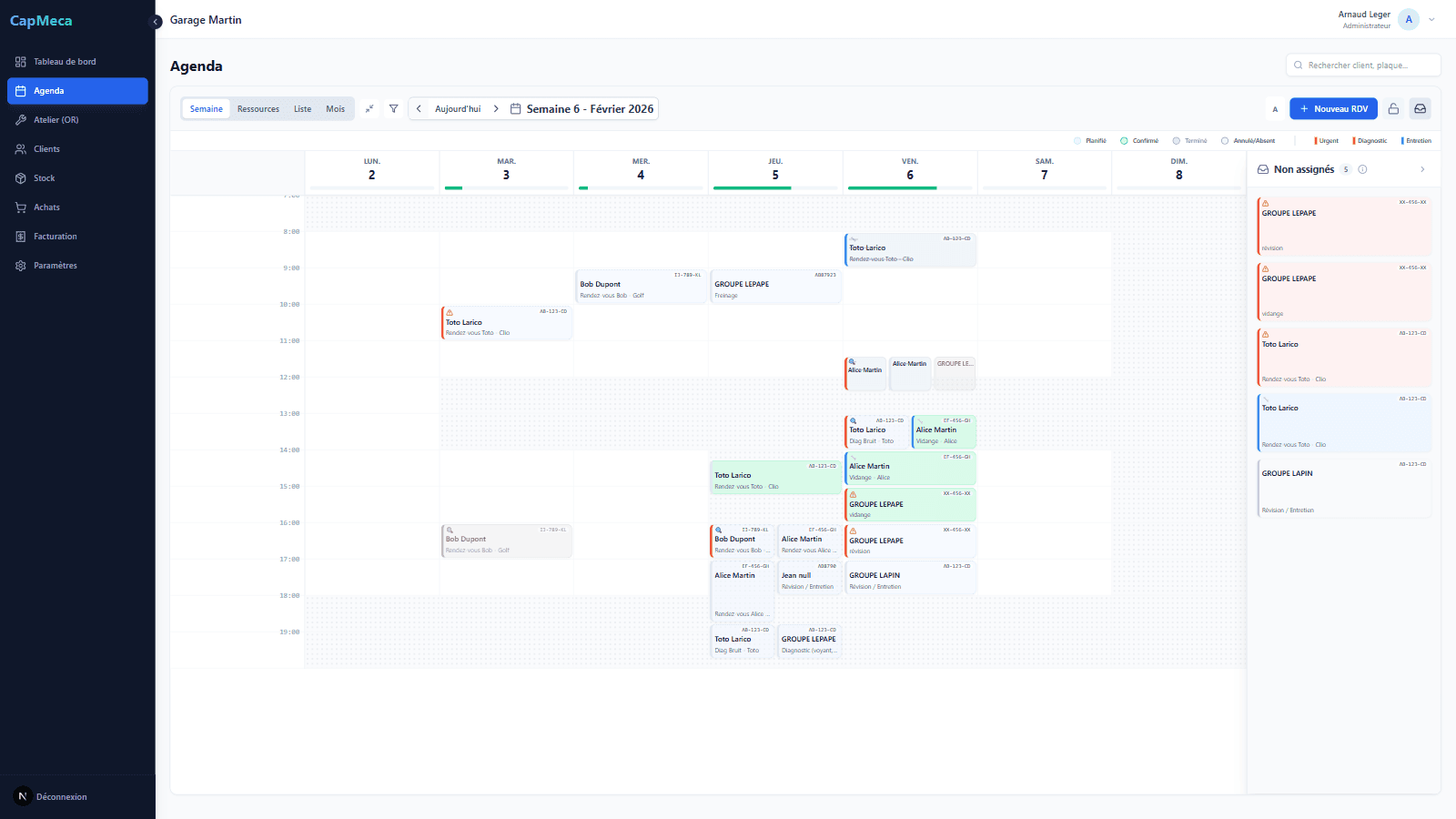
Task: Click the Entretien color legend swatch
Action: click(1401, 140)
